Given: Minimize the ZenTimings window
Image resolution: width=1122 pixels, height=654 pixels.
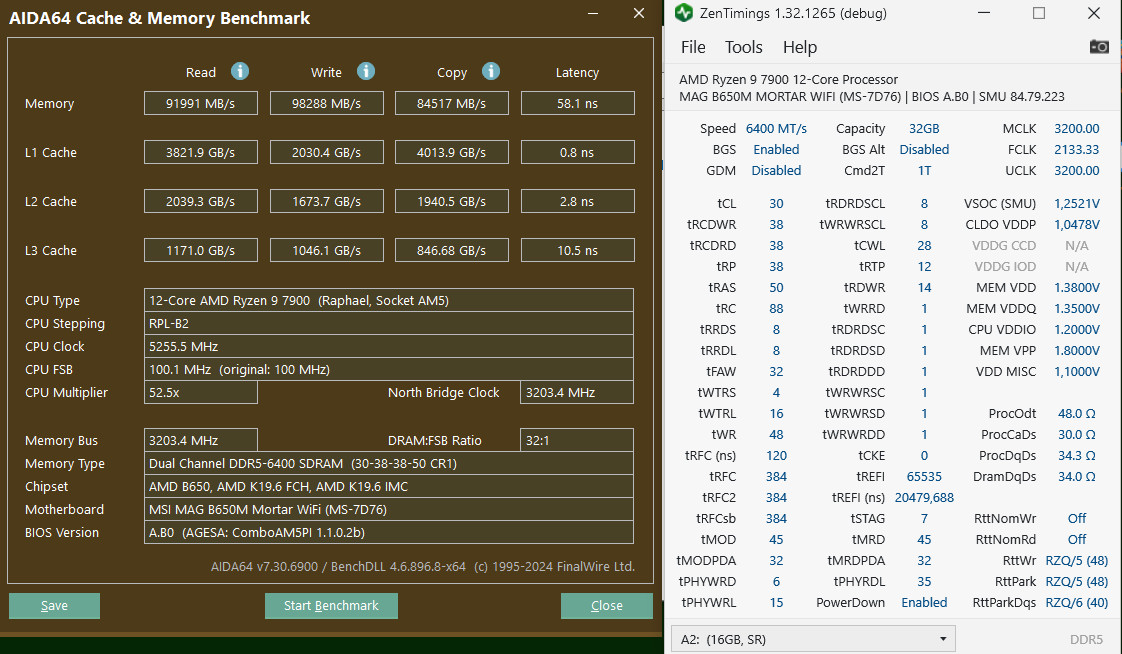Looking at the screenshot, I should tap(984, 13).
